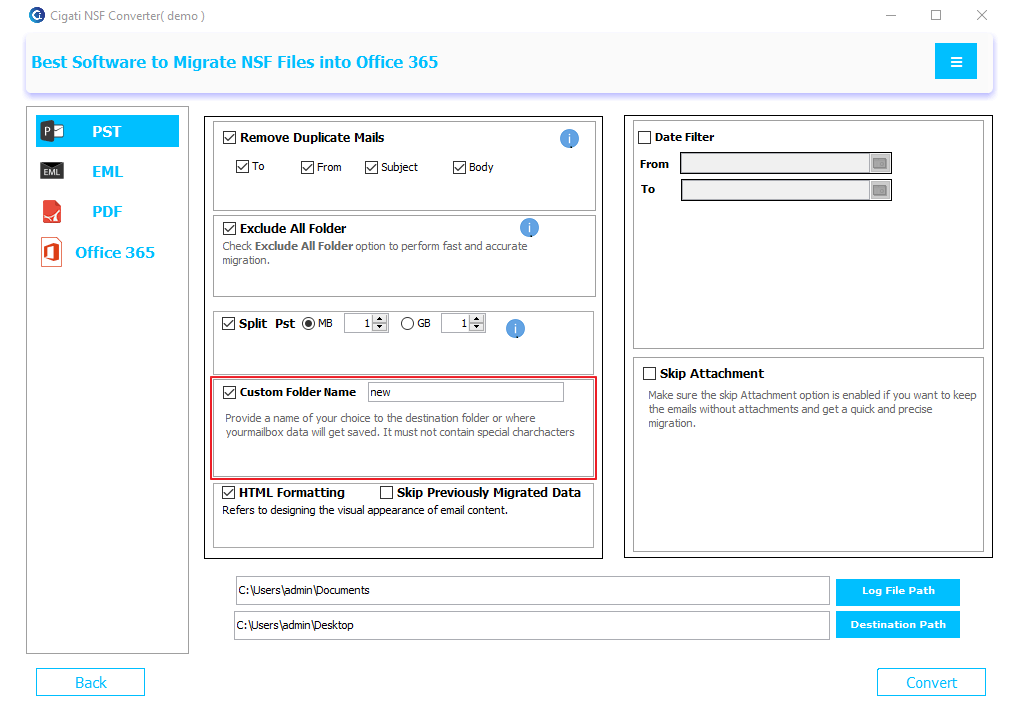Click the PDF format icon

click(x=52, y=211)
